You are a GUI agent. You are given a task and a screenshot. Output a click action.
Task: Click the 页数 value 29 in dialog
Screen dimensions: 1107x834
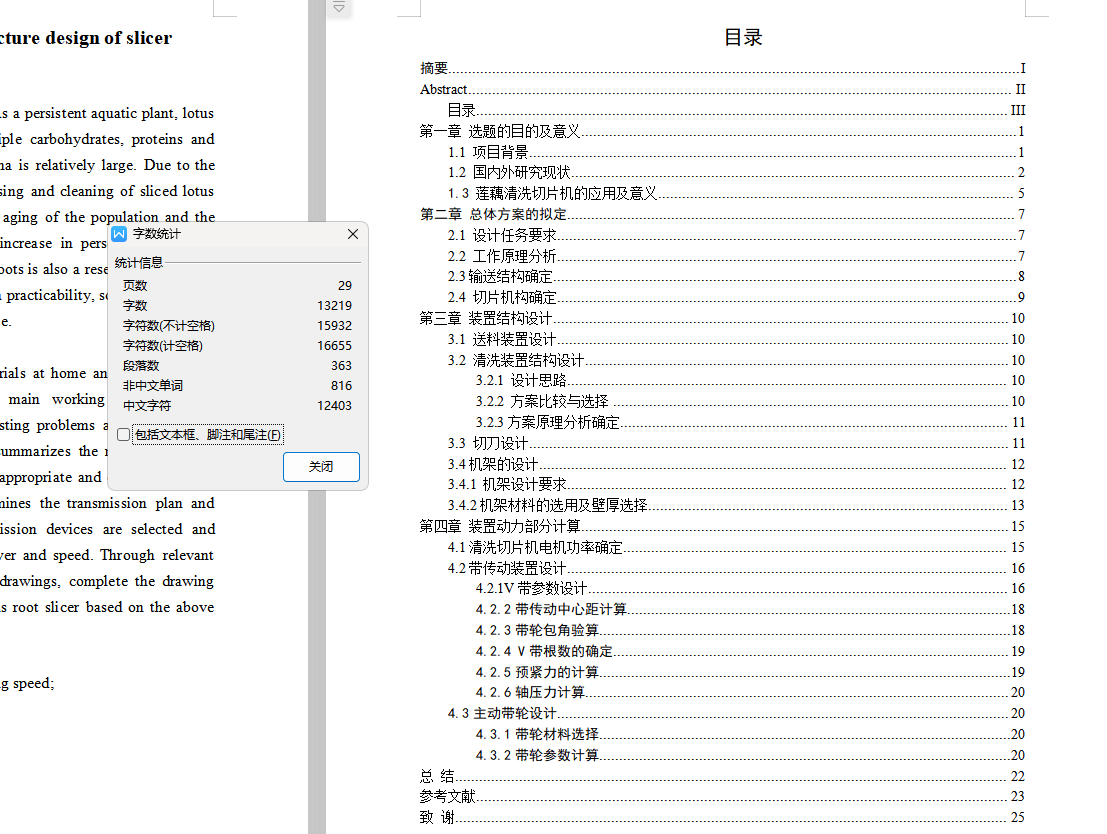pos(345,285)
